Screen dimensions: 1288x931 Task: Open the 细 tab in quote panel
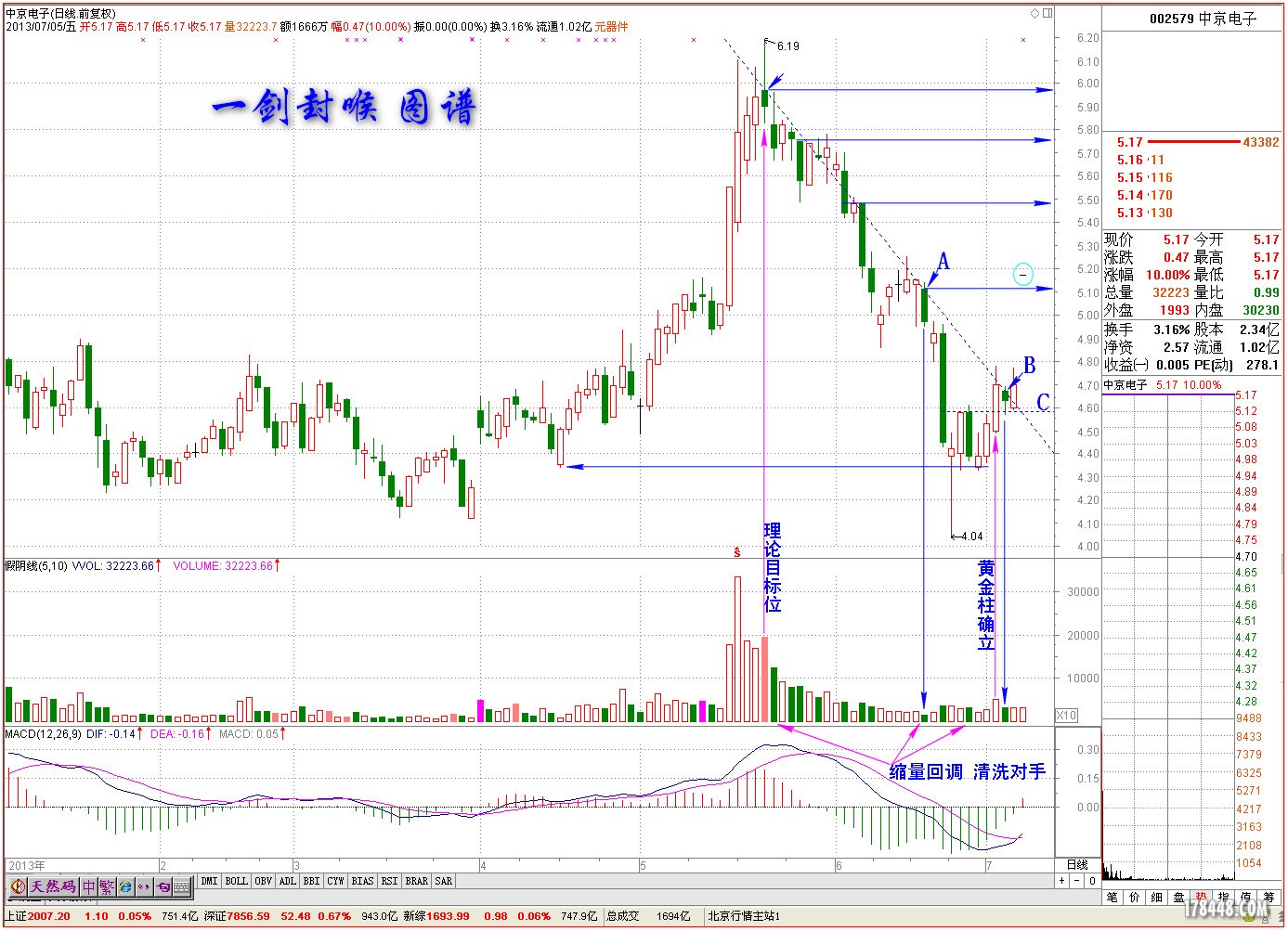1157,897
